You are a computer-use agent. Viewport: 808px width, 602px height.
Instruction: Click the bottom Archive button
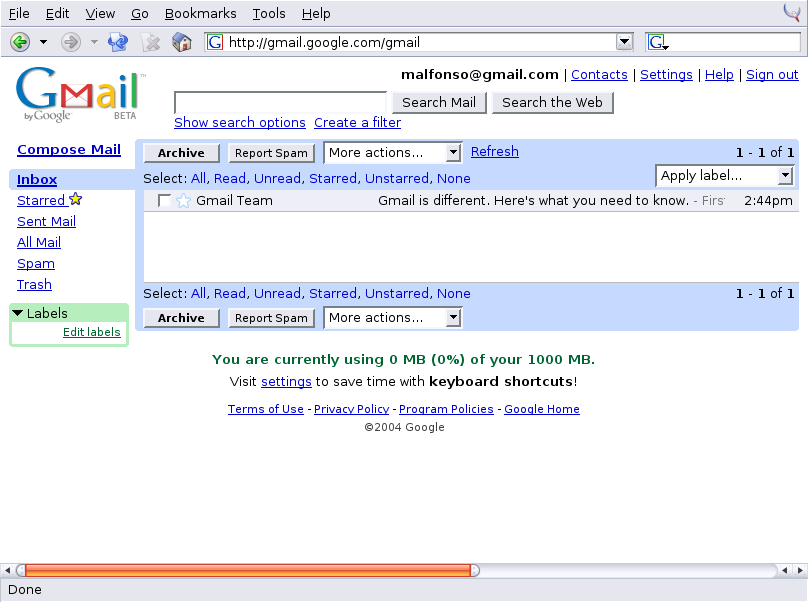click(181, 318)
